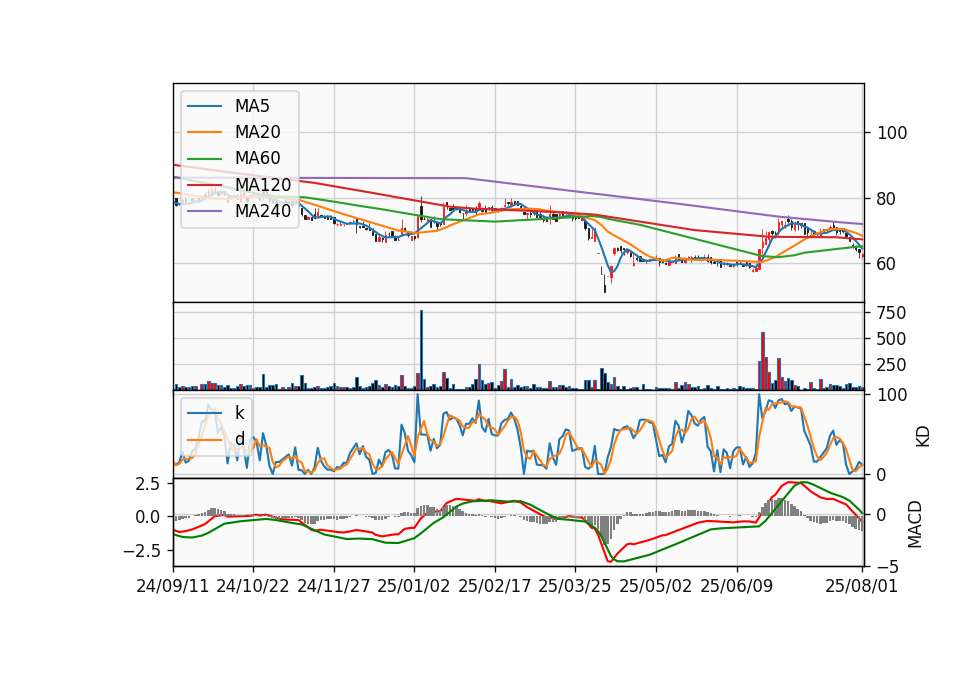Click the 'd' legend label in KD panel

tap(240, 439)
